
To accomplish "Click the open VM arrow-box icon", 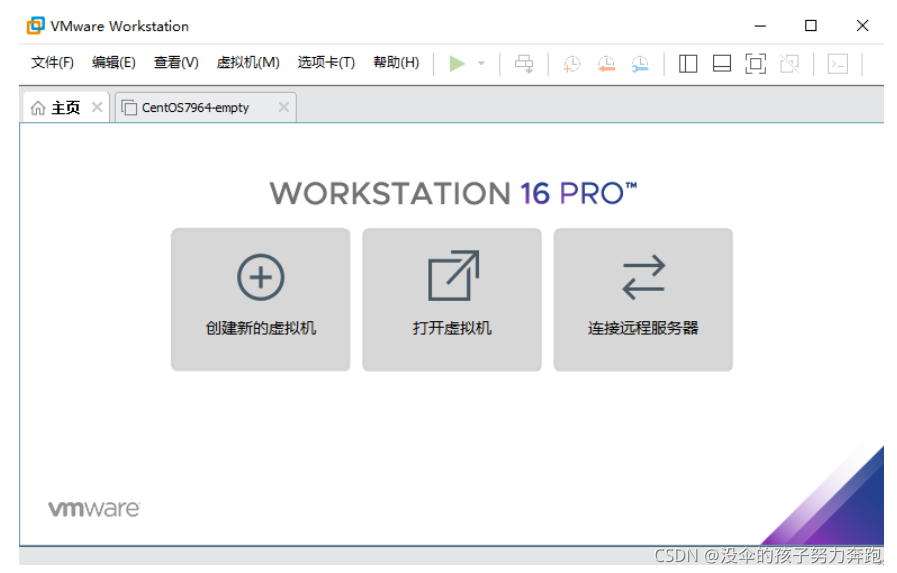I will point(454,275).
